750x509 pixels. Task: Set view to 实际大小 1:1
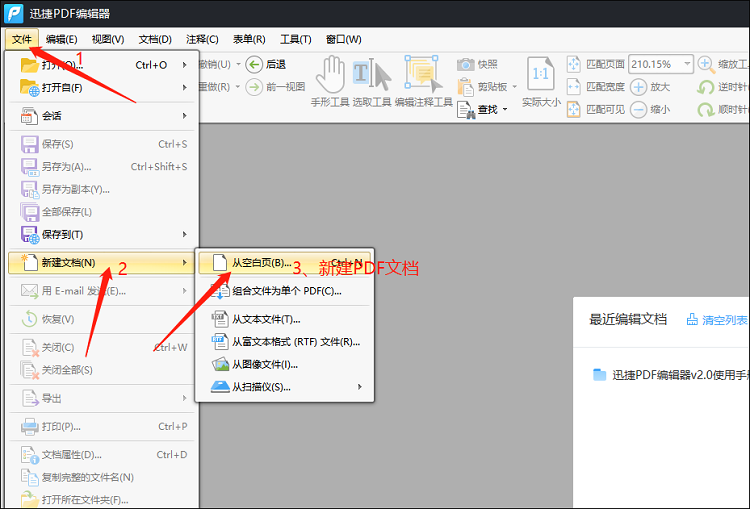[x=541, y=81]
